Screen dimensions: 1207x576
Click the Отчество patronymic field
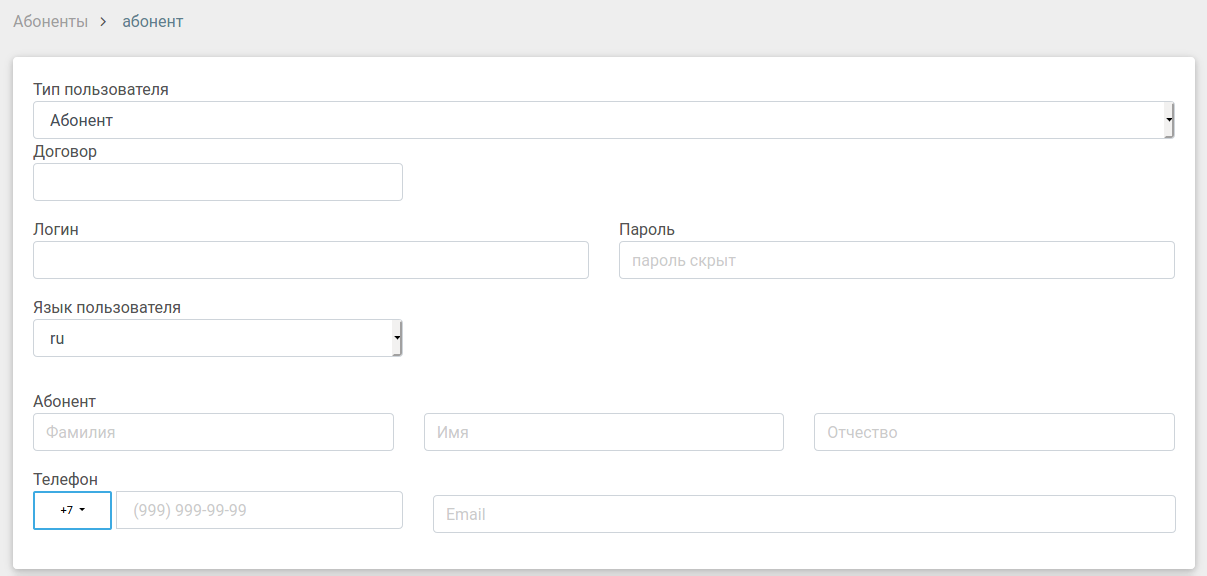pyautogui.click(x=994, y=432)
